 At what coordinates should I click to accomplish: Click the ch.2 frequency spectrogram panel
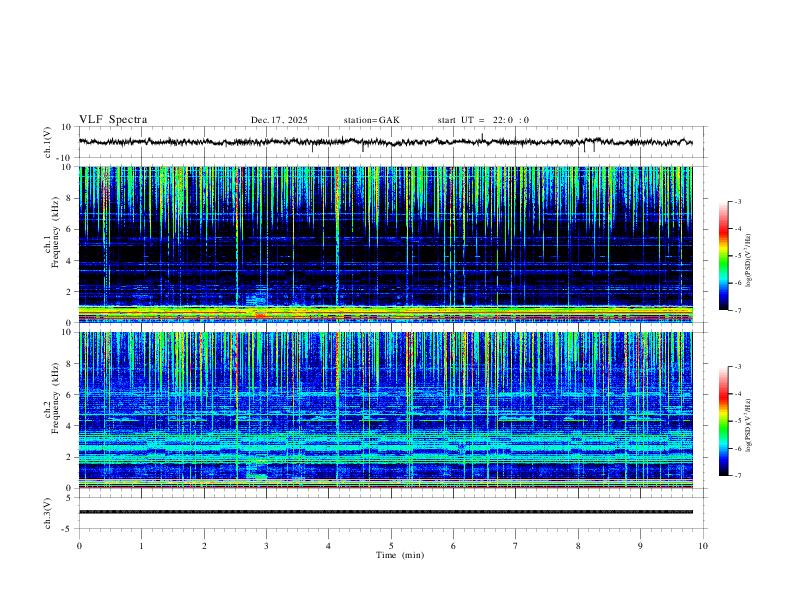click(386, 410)
